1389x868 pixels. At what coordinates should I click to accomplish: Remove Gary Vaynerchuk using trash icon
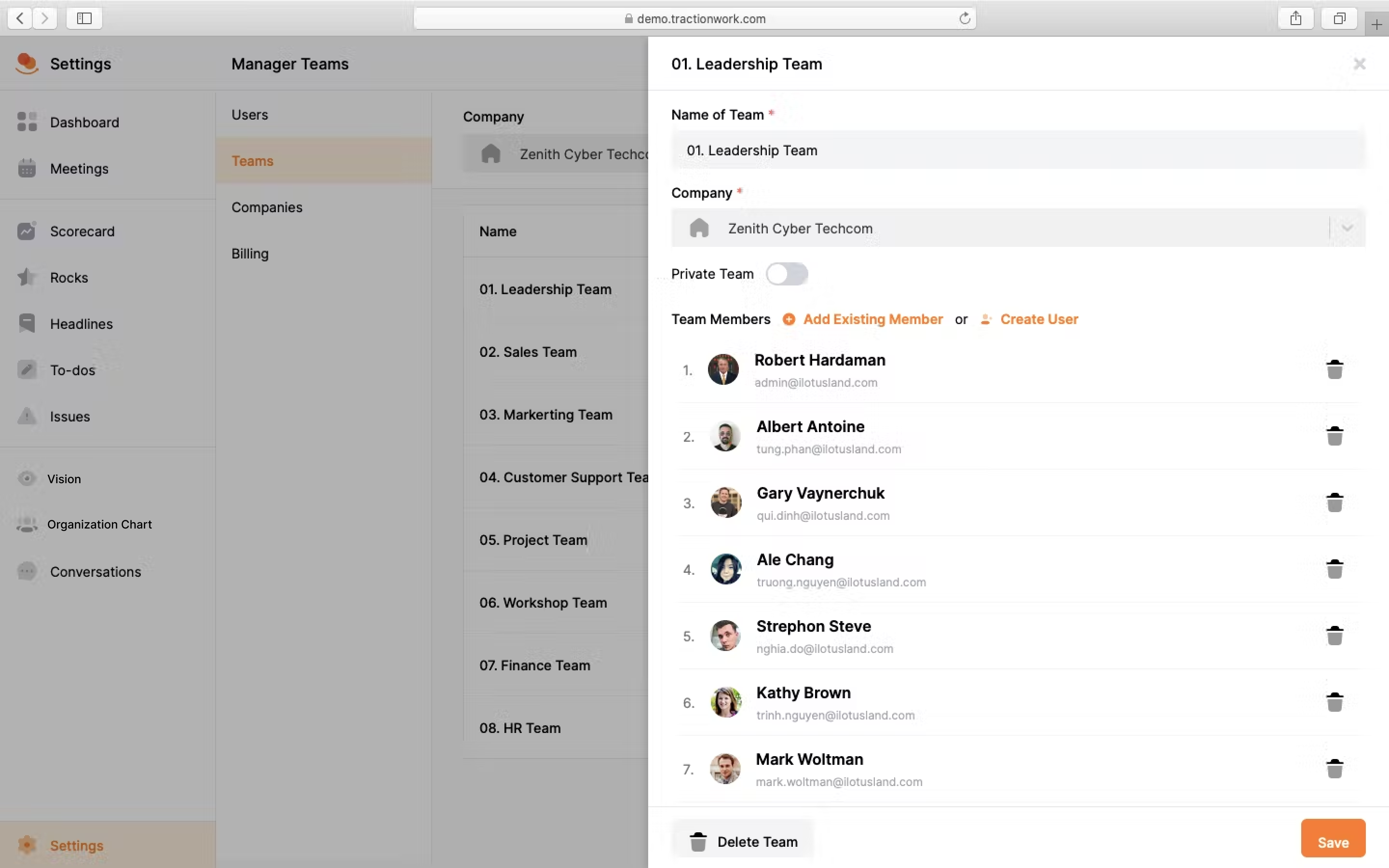[1335, 503]
